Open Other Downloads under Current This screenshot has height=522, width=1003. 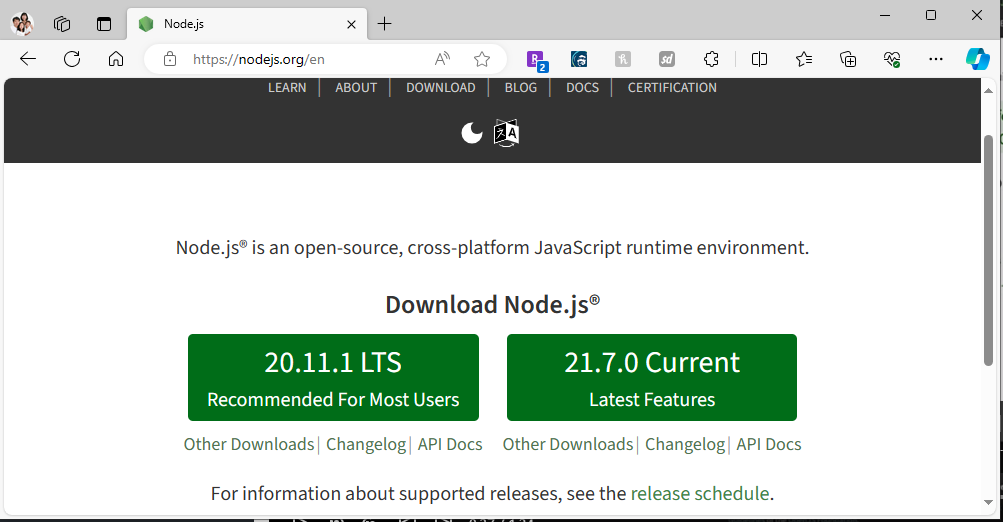[x=567, y=444]
